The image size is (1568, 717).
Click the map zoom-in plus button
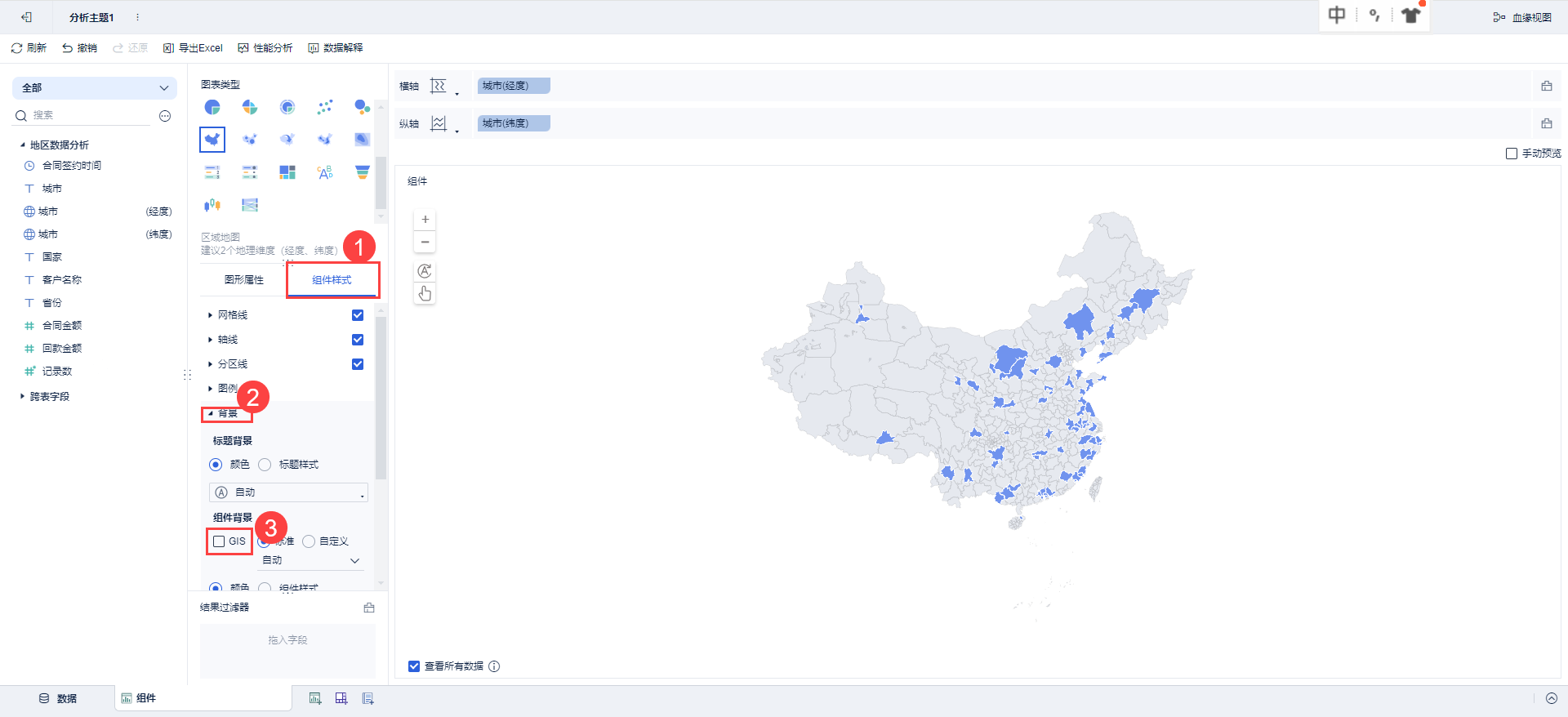pos(425,220)
